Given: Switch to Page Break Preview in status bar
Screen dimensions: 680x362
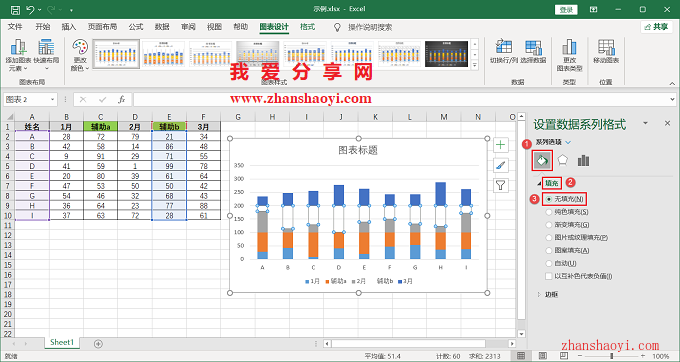Looking at the screenshot, I should click(x=563, y=356).
